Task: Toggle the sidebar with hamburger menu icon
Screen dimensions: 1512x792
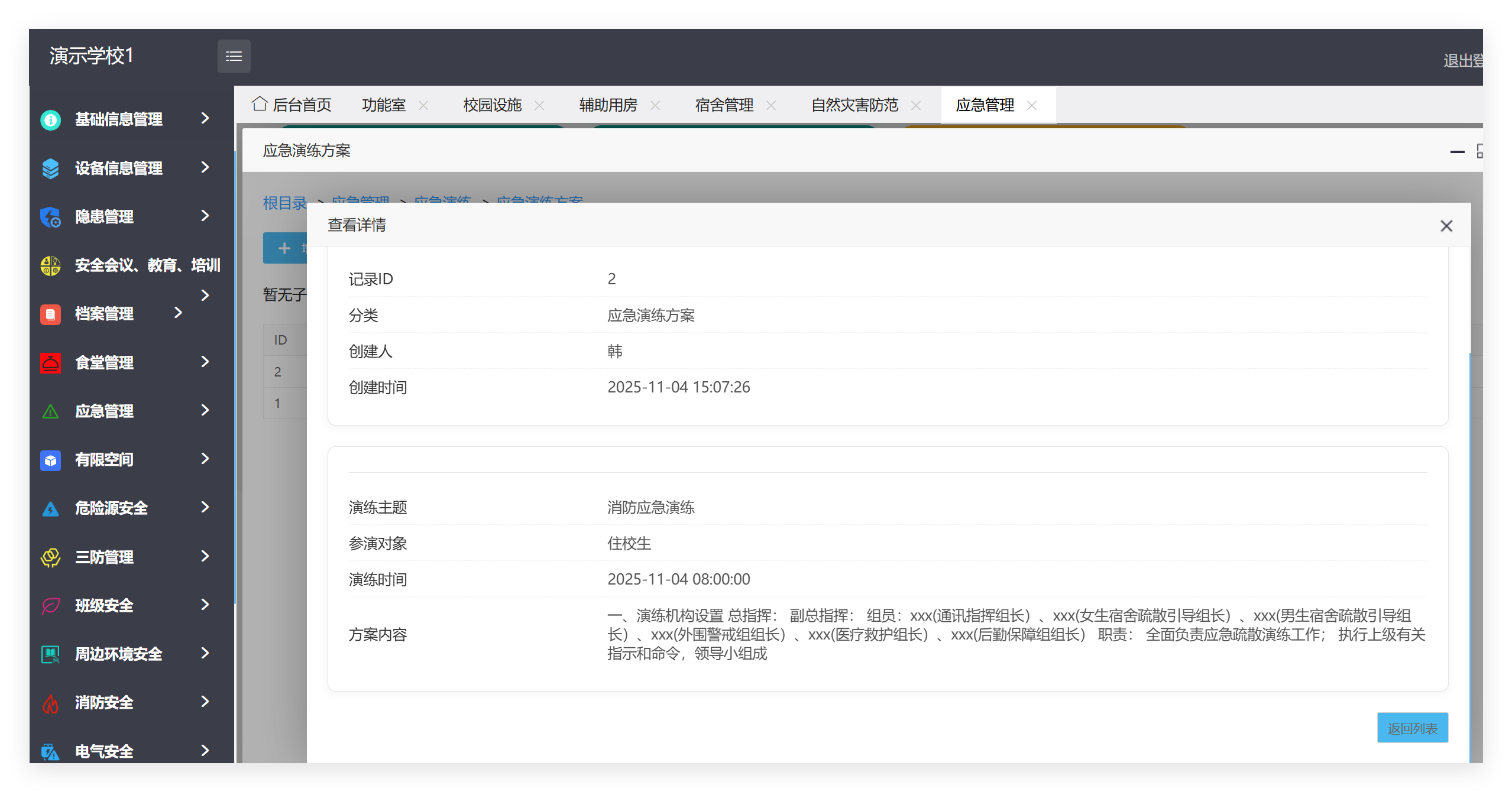Action: coord(234,56)
